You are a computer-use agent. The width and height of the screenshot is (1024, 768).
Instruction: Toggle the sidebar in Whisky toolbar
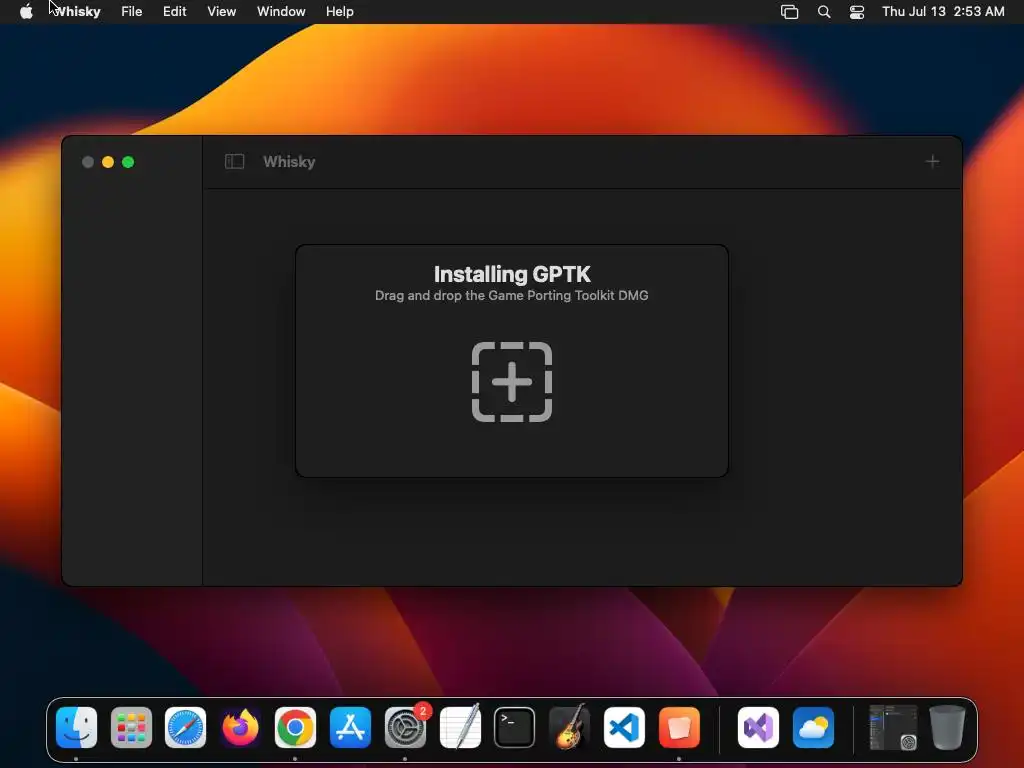(234, 161)
